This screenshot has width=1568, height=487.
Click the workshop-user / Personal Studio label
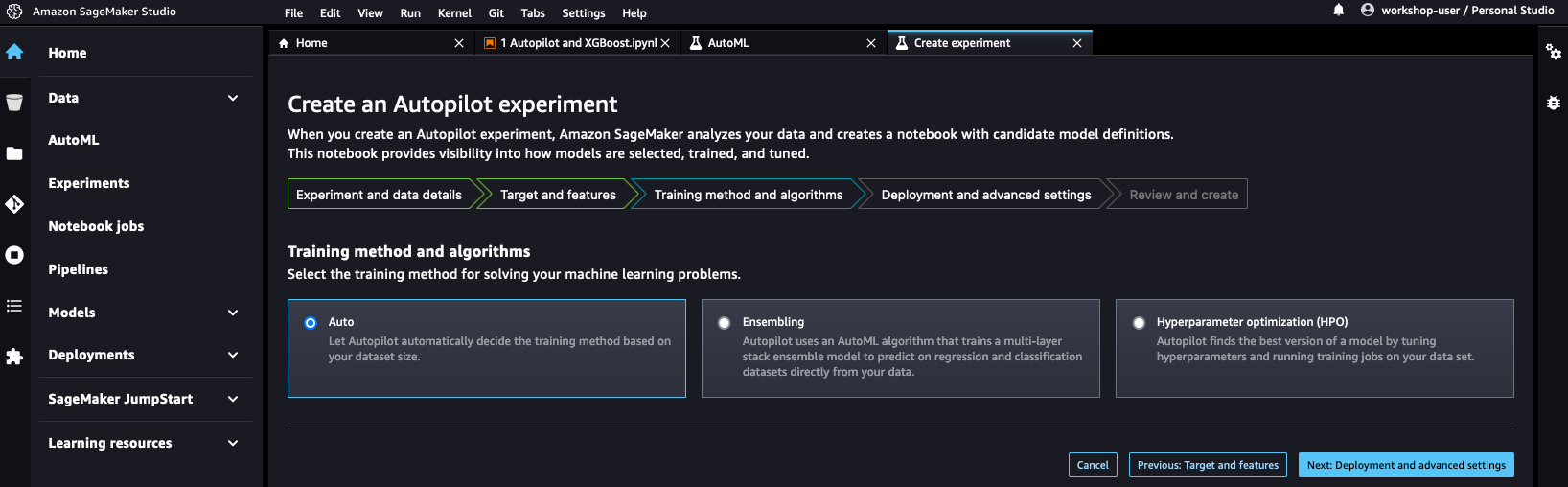coord(1467,11)
